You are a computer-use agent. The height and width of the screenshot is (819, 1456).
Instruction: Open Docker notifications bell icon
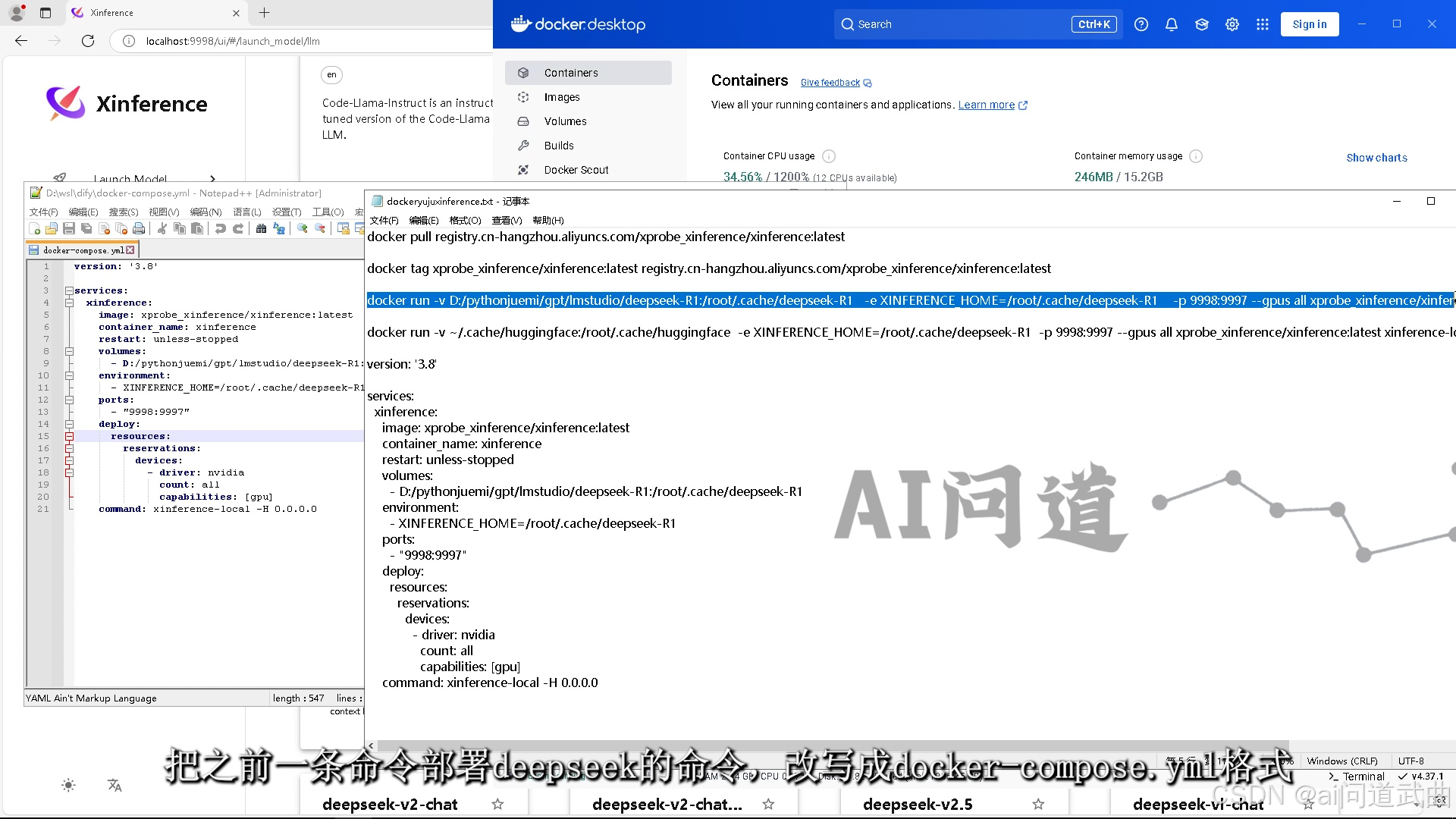pos(1172,24)
